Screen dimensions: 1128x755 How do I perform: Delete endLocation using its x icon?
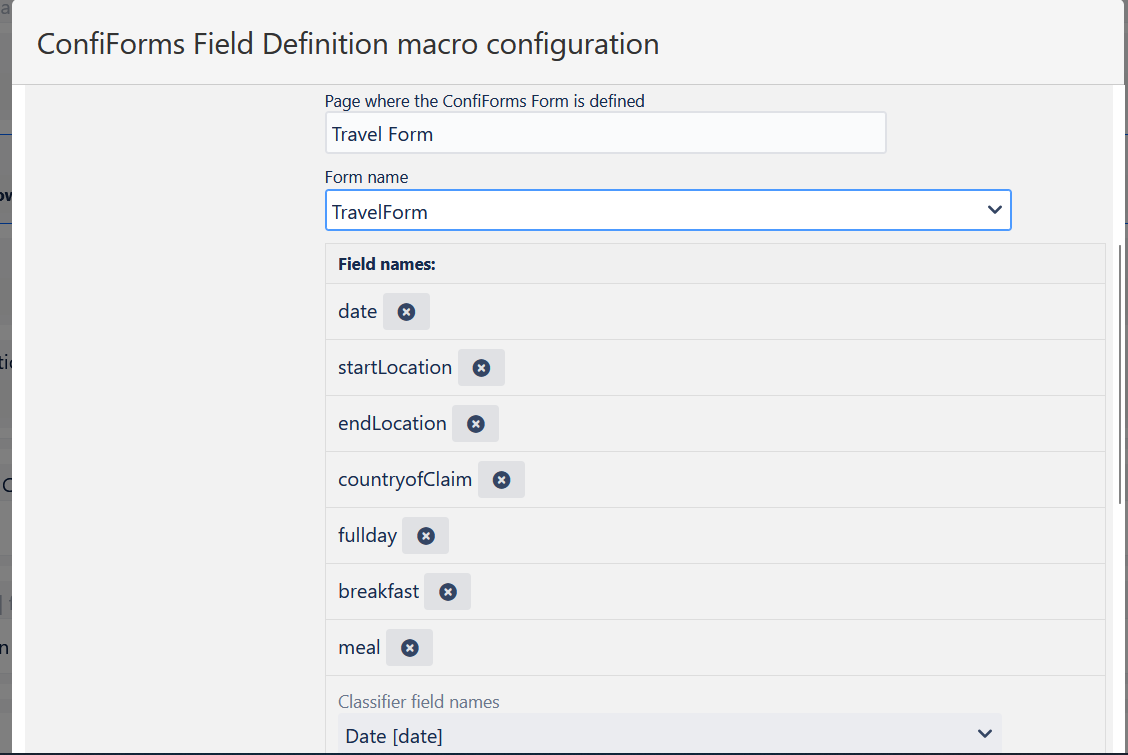click(x=476, y=424)
